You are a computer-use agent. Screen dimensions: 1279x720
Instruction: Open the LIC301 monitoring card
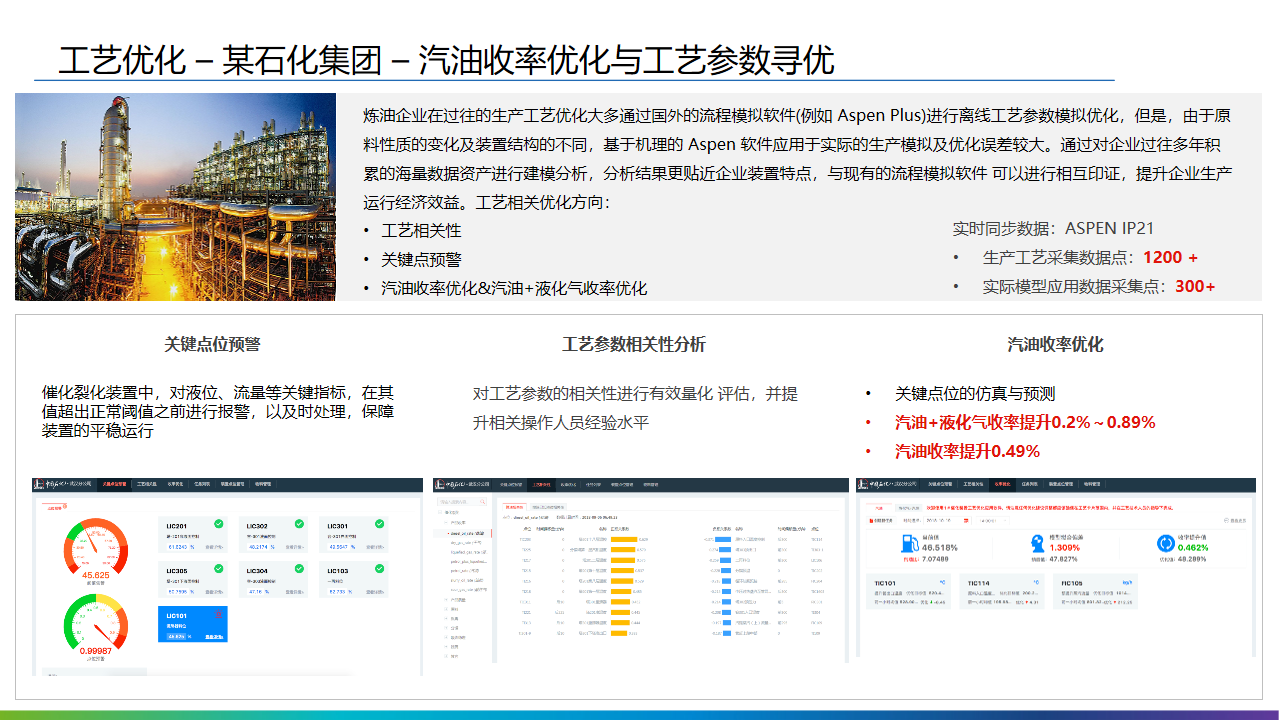tap(353, 535)
